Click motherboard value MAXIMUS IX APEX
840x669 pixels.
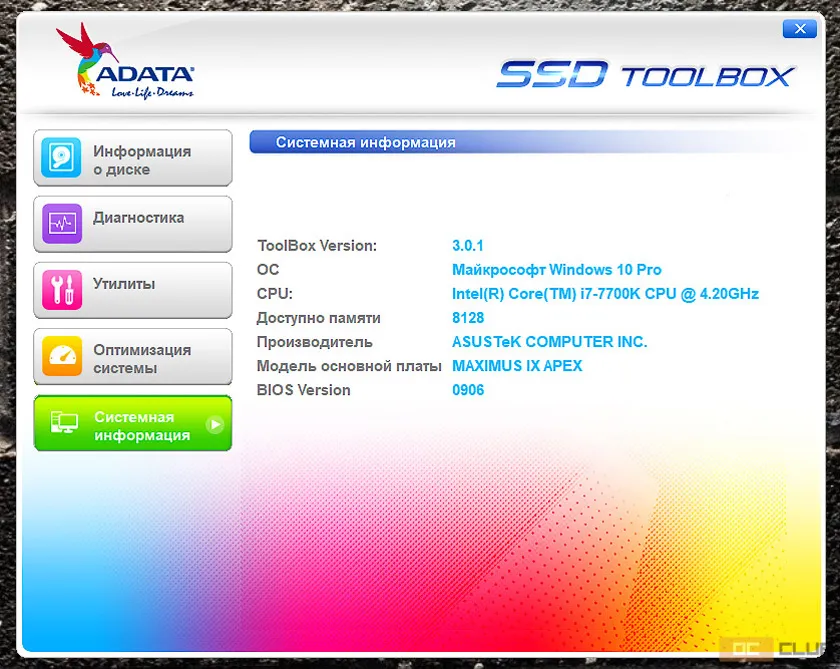coord(517,366)
